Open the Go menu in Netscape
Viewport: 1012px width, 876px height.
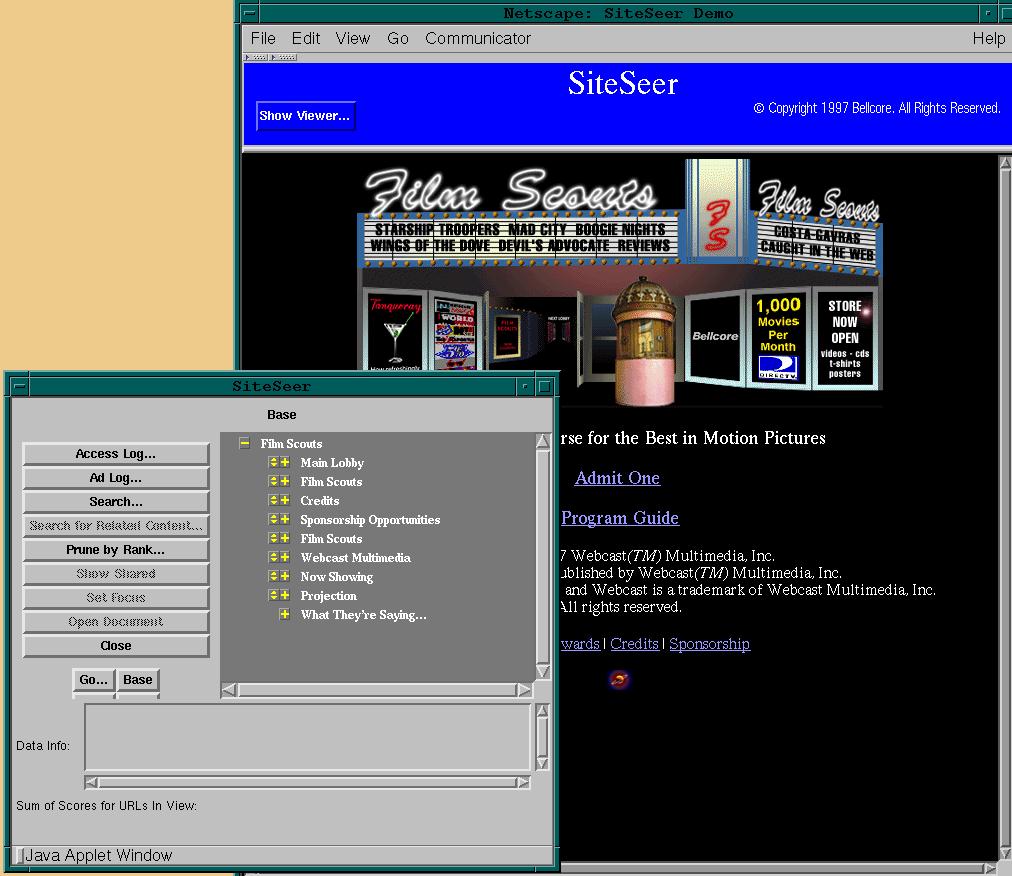click(x=398, y=39)
